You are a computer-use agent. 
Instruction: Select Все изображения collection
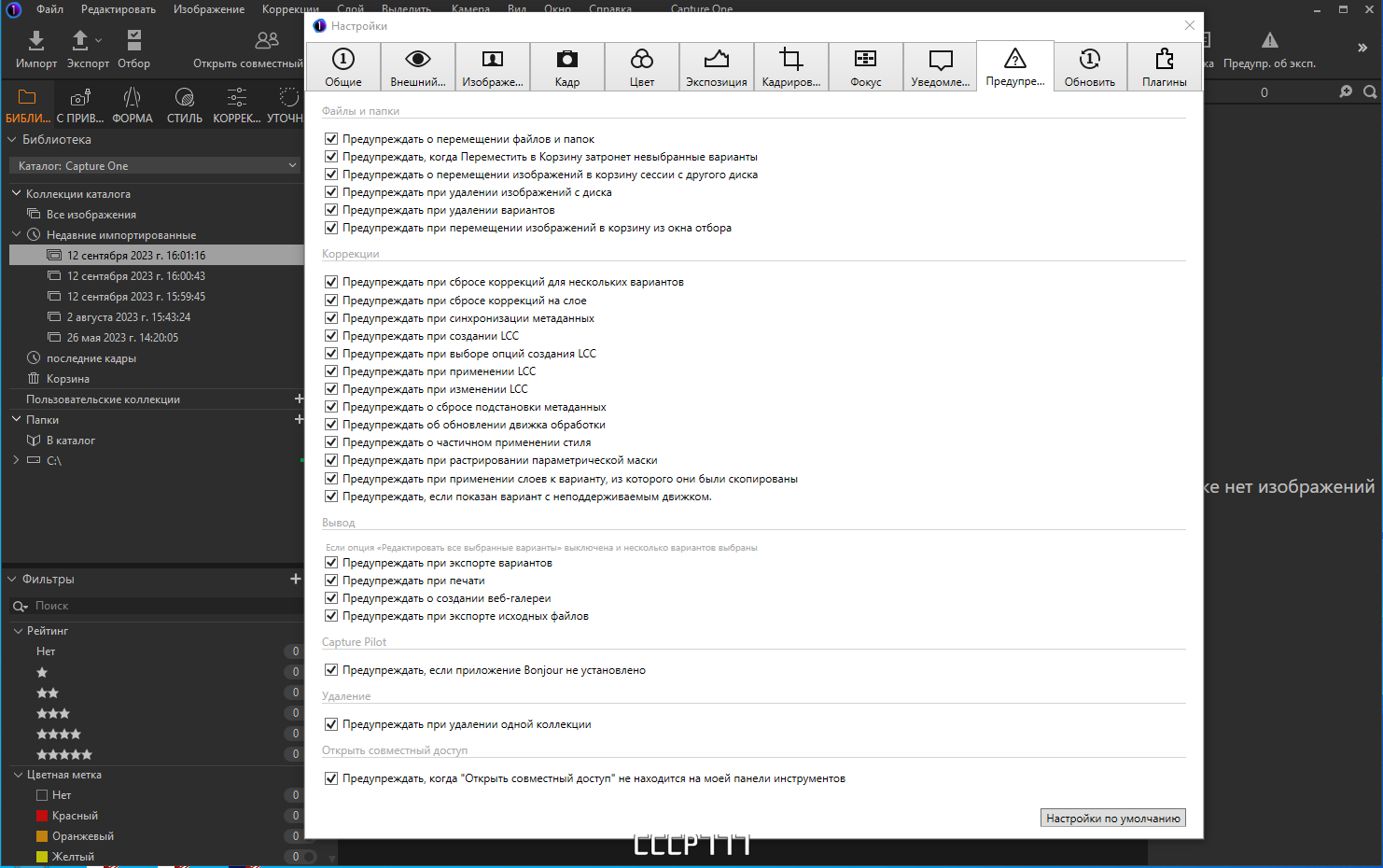point(91,215)
